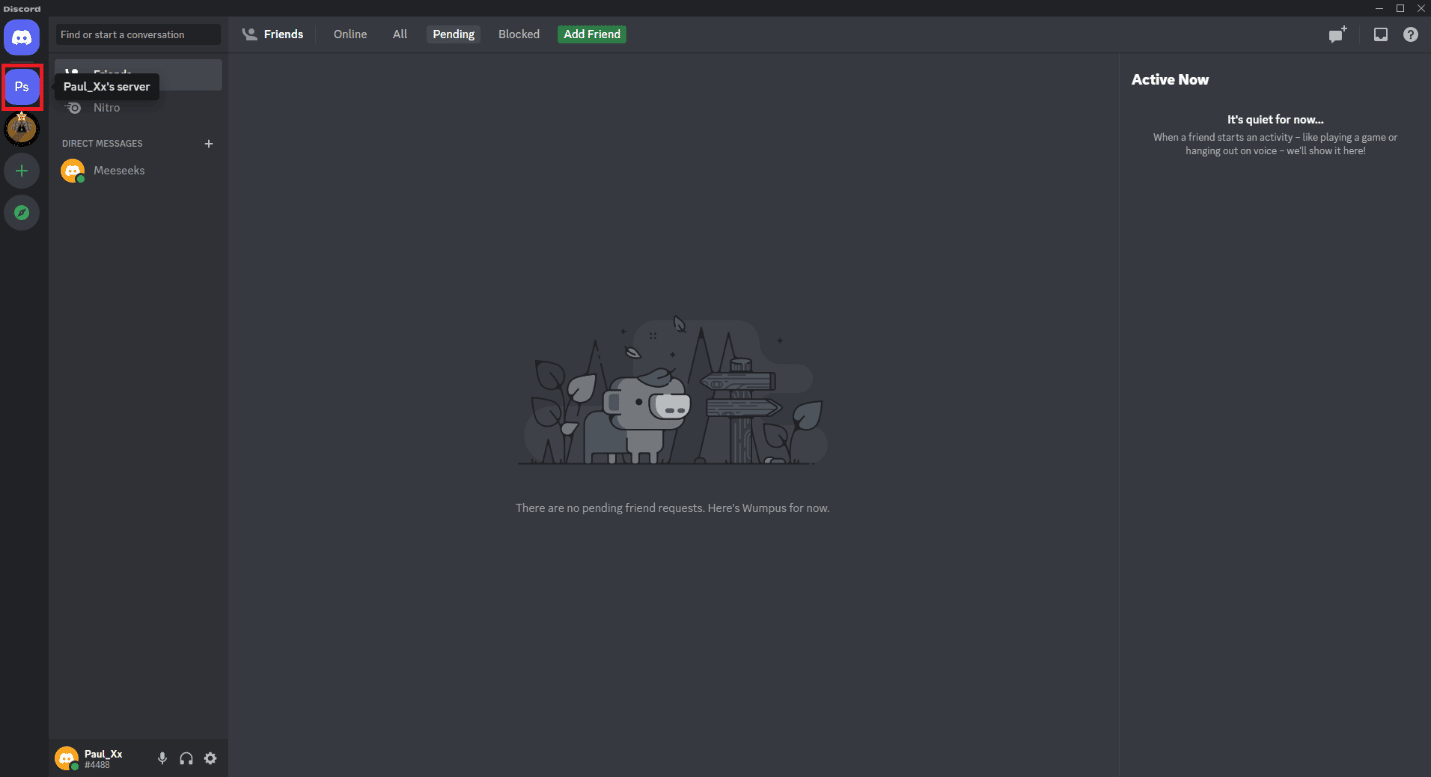
Task: Explore public servers compass icon
Action: tap(22, 213)
